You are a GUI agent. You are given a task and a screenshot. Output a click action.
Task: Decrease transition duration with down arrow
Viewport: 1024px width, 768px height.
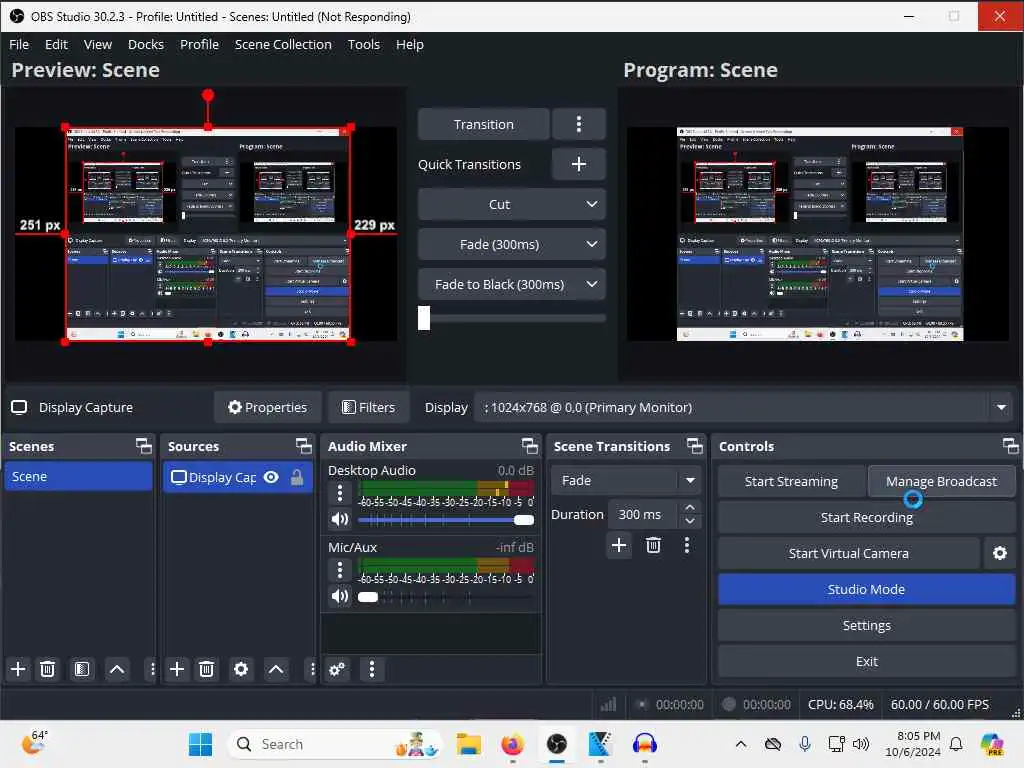pos(690,521)
